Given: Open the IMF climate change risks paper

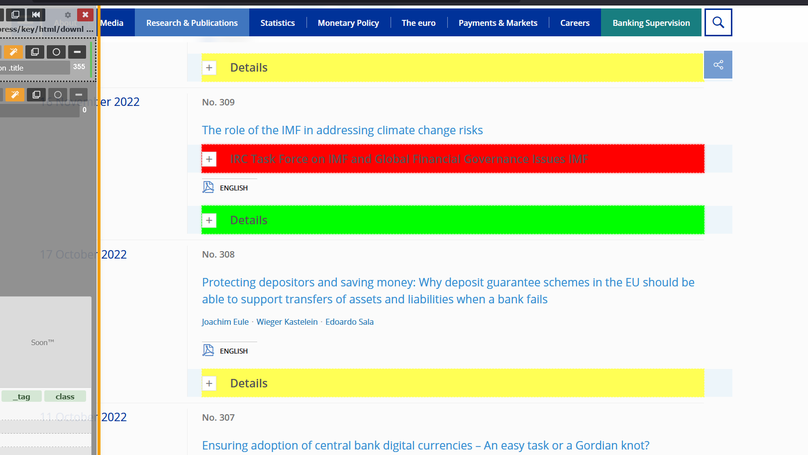Looking at the screenshot, I should [342, 130].
